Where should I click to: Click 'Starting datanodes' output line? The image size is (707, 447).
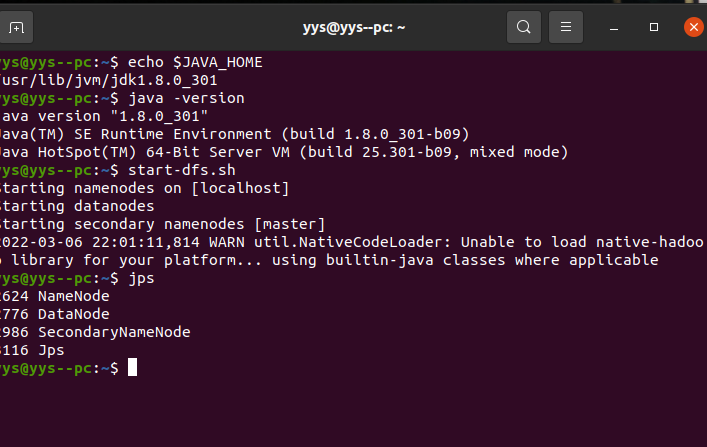tap(77, 206)
